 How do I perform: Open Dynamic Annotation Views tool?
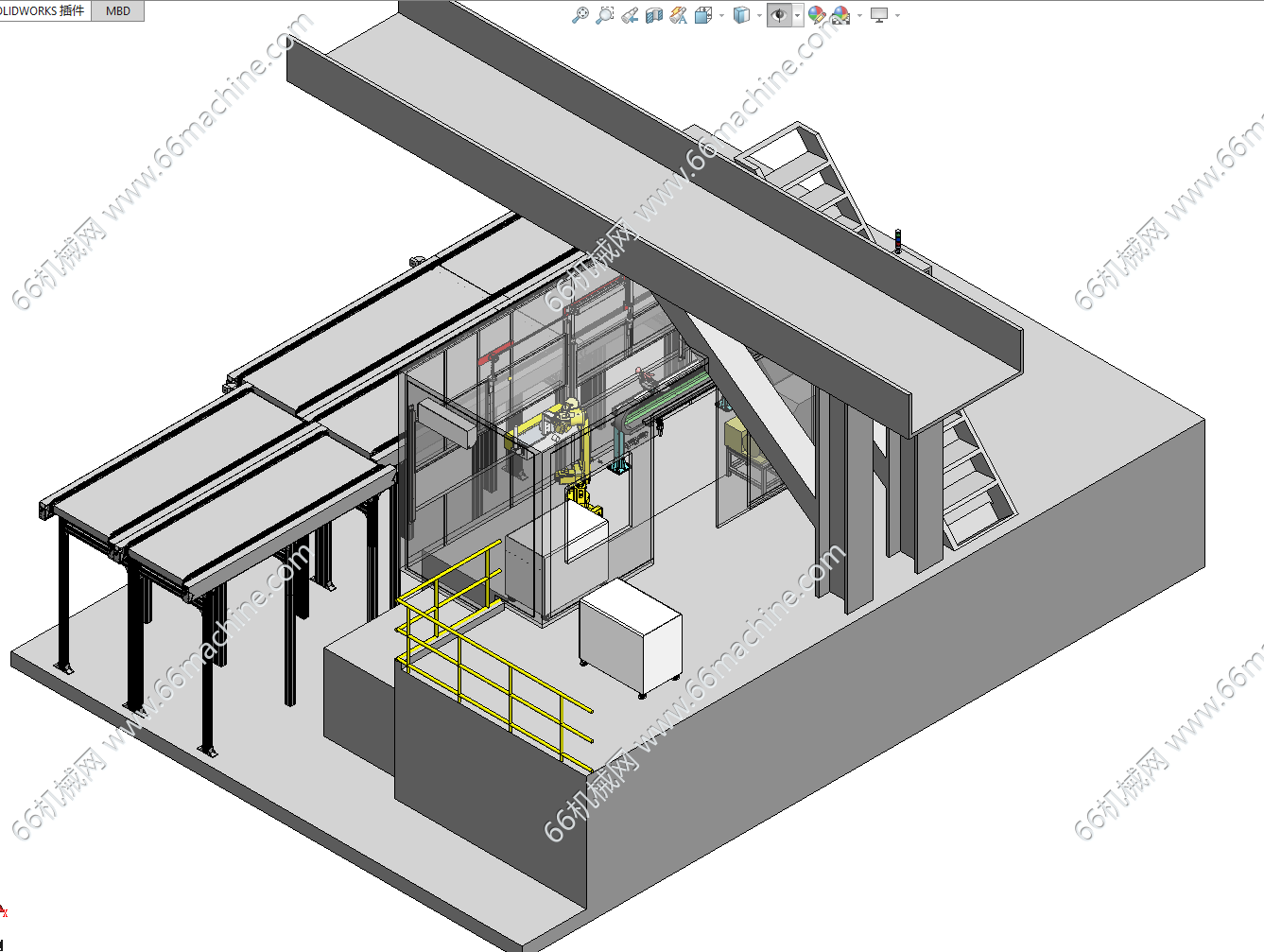point(679,15)
